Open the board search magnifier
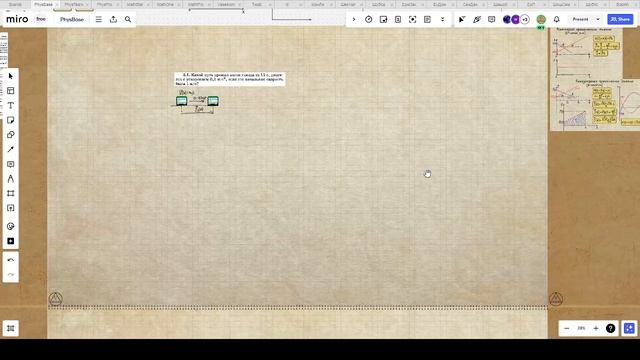Viewport: 640px width, 360px height. (128, 19)
